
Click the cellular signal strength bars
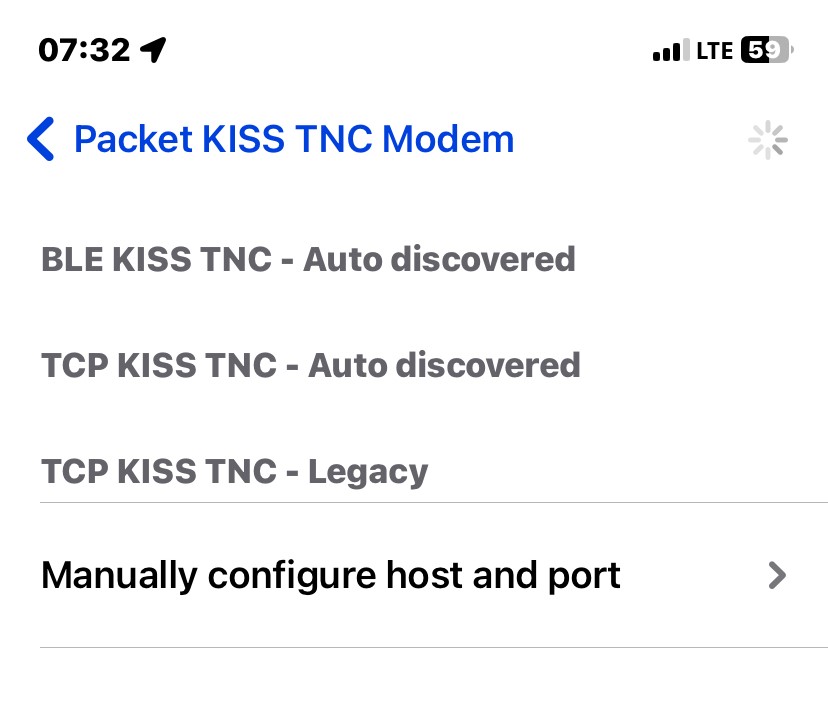[671, 50]
